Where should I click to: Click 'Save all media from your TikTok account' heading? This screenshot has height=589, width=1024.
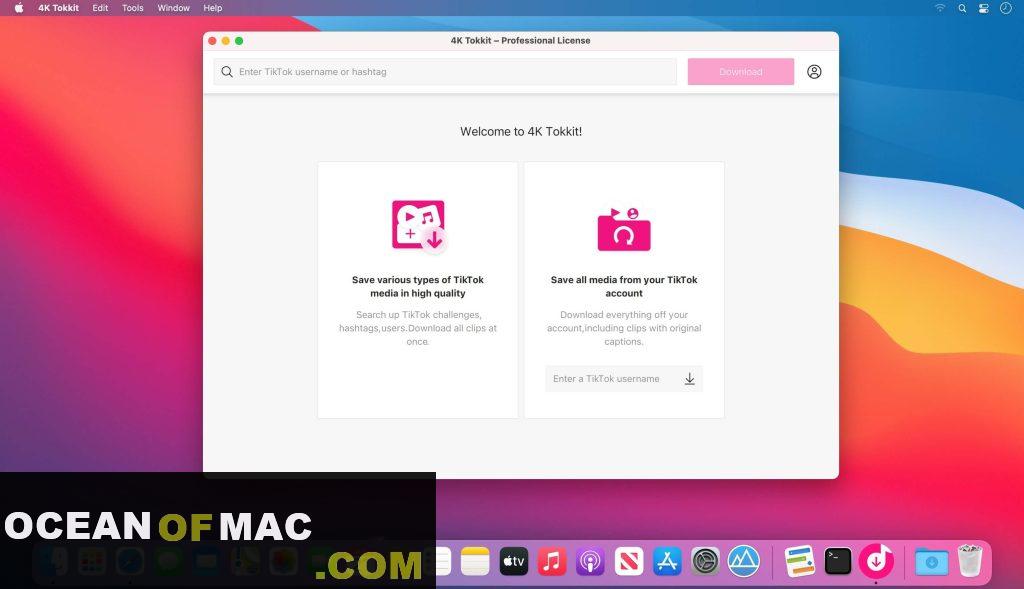[624, 287]
